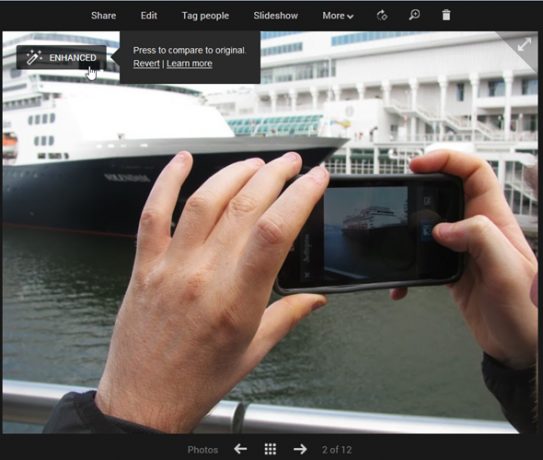This screenshot has width=543, height=460.
Task: Open the Share menu item
Action: click(x=104, y=16)
